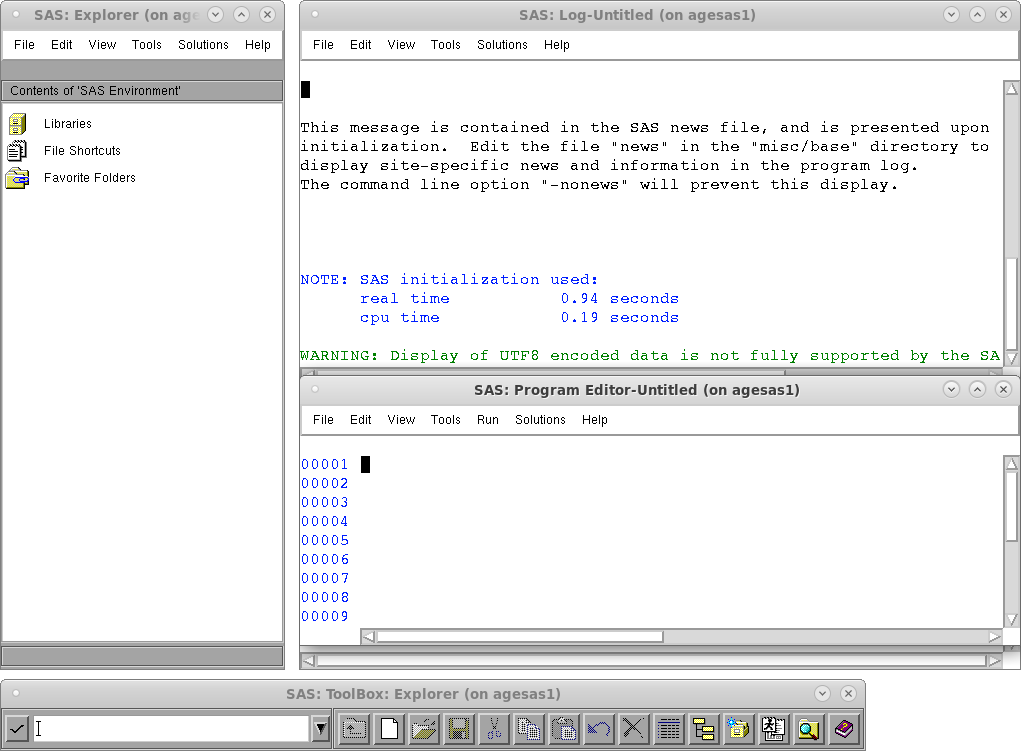Click the New document toolbar icon
Image resolution: width=1021 pixels, height=751 pixels.
pyautogui.click(x=390, y=729)
